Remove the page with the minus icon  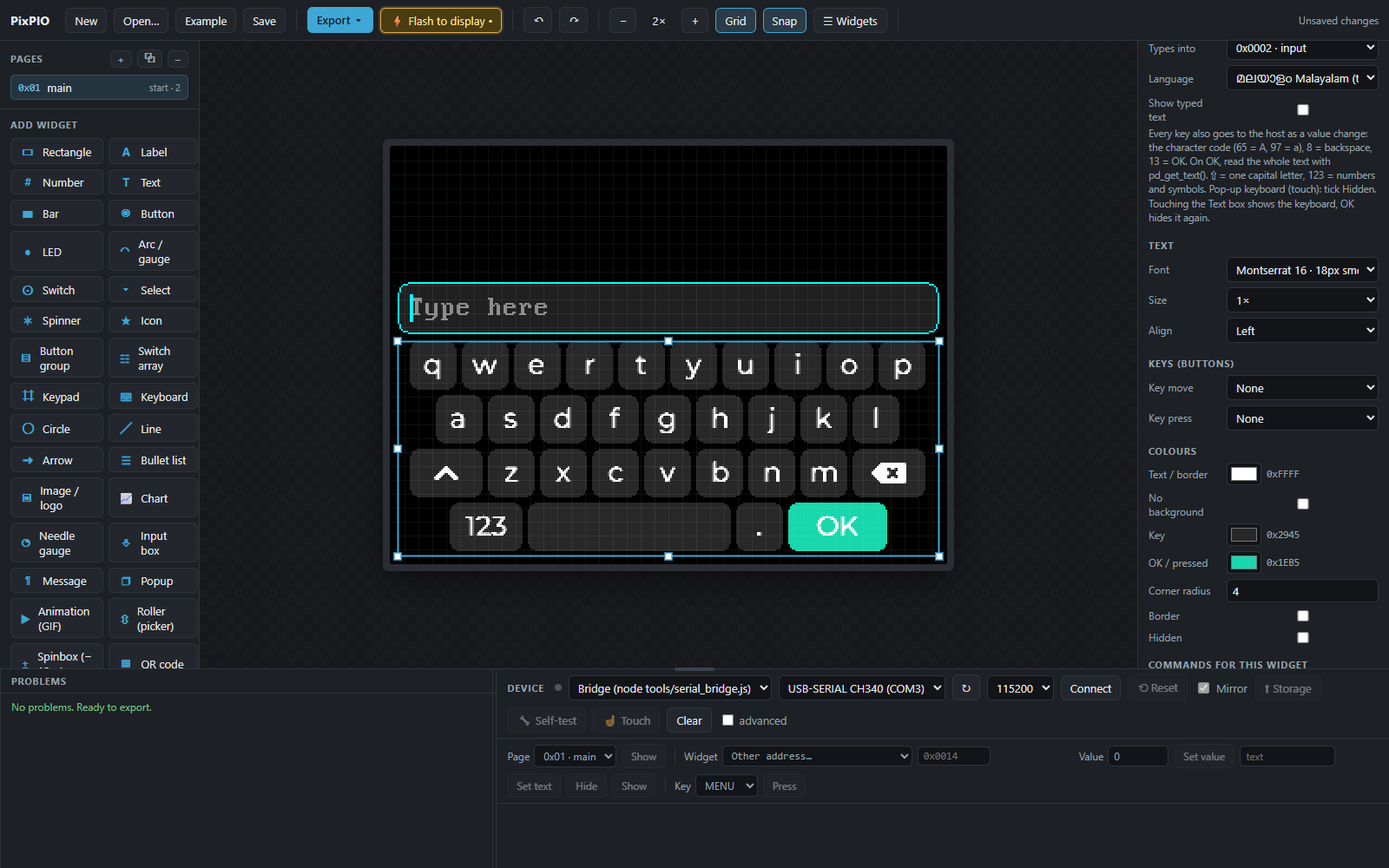pos(178,59)
